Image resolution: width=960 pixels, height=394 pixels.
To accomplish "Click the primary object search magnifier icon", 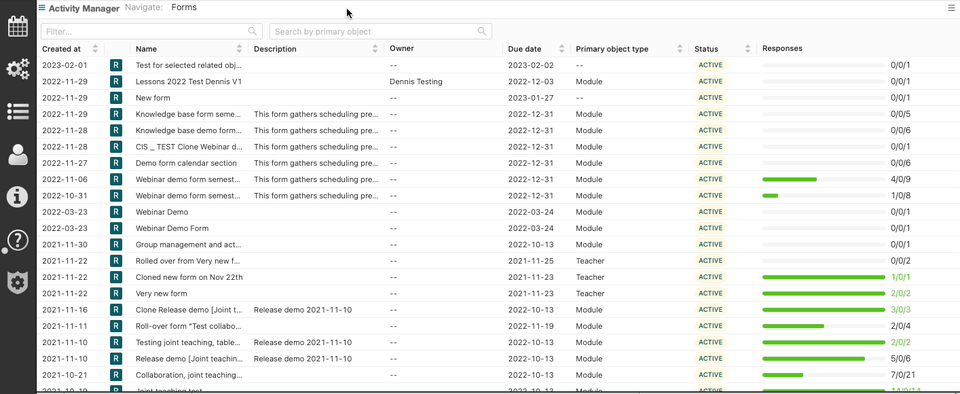I will (482, 31).
